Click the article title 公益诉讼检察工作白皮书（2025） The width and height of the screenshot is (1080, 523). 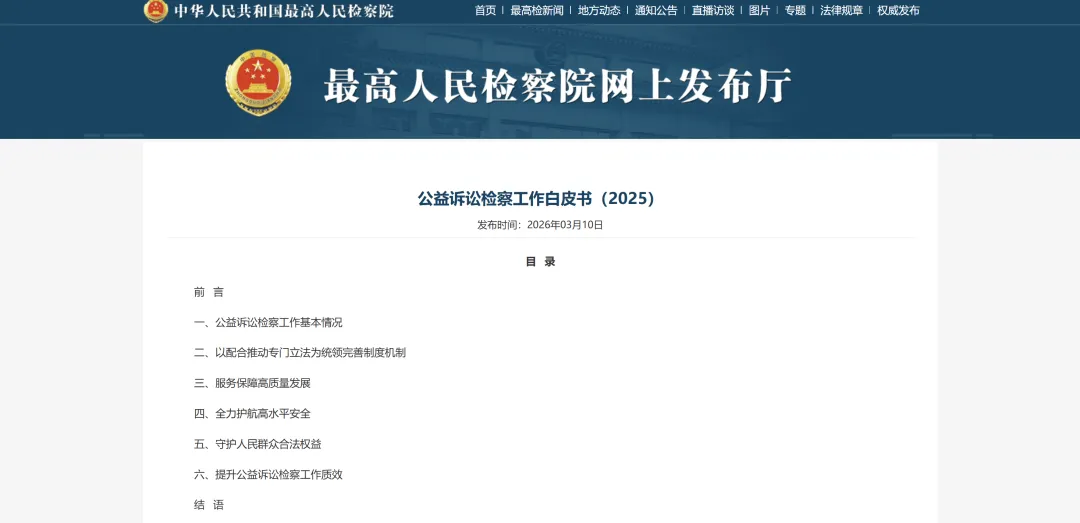536,198
